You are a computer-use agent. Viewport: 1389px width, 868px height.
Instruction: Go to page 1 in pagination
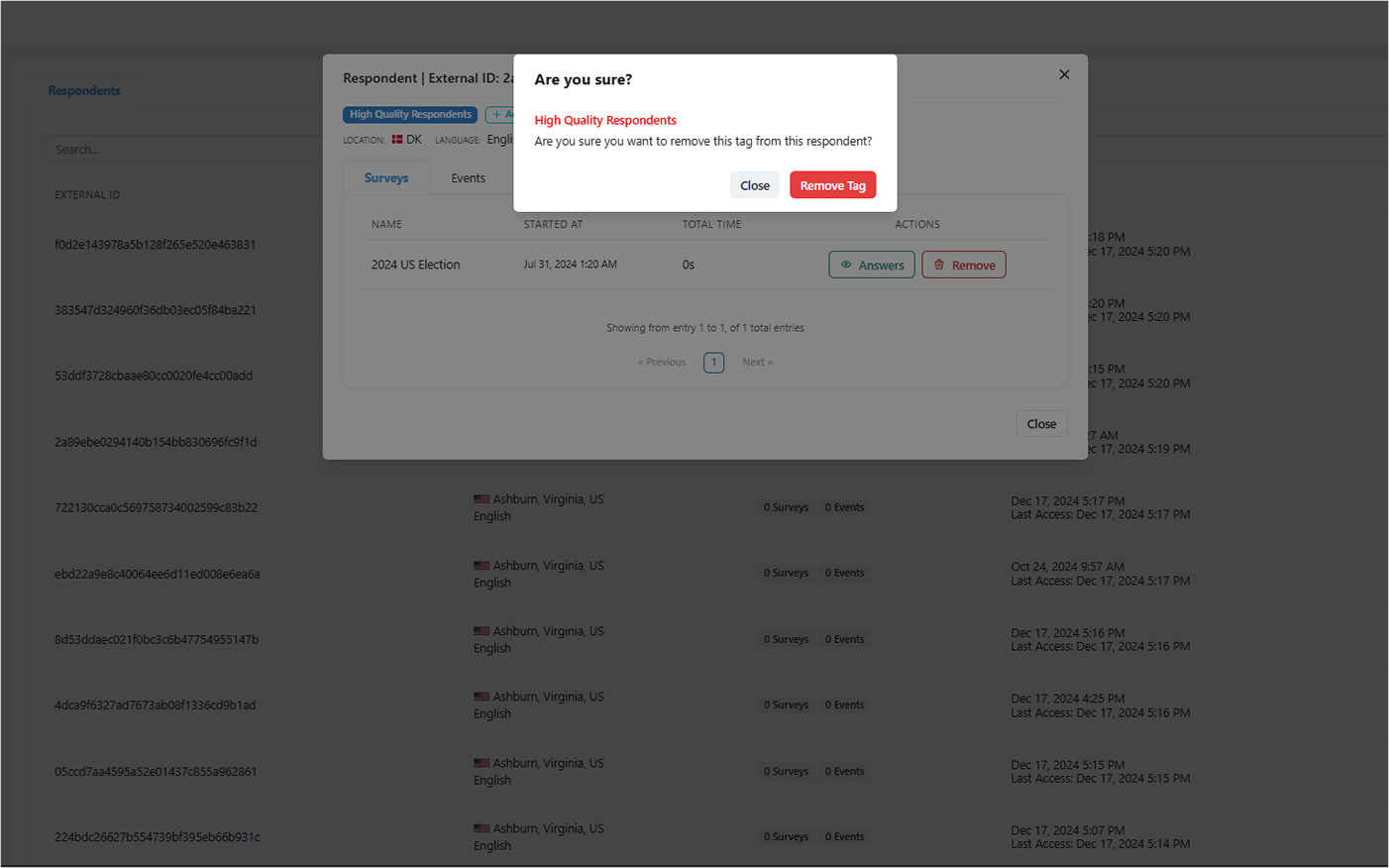click(x=713, y=362)
